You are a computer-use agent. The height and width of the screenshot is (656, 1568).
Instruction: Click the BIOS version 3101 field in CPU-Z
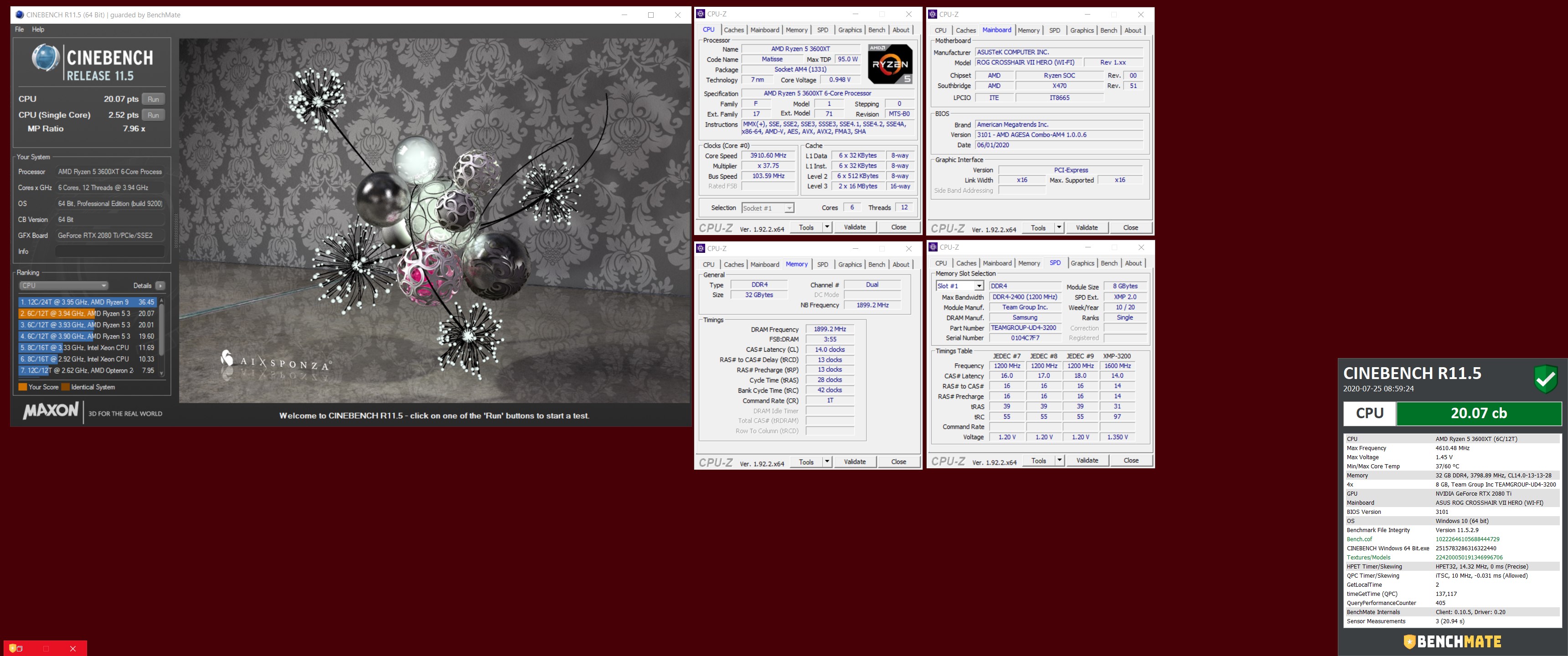1058,135
